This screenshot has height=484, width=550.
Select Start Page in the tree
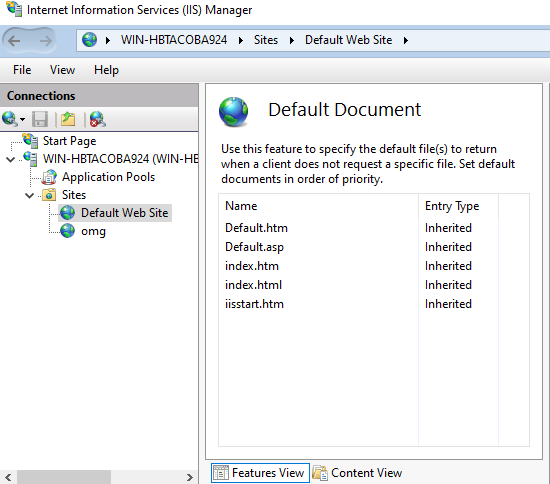click(69, 141)
